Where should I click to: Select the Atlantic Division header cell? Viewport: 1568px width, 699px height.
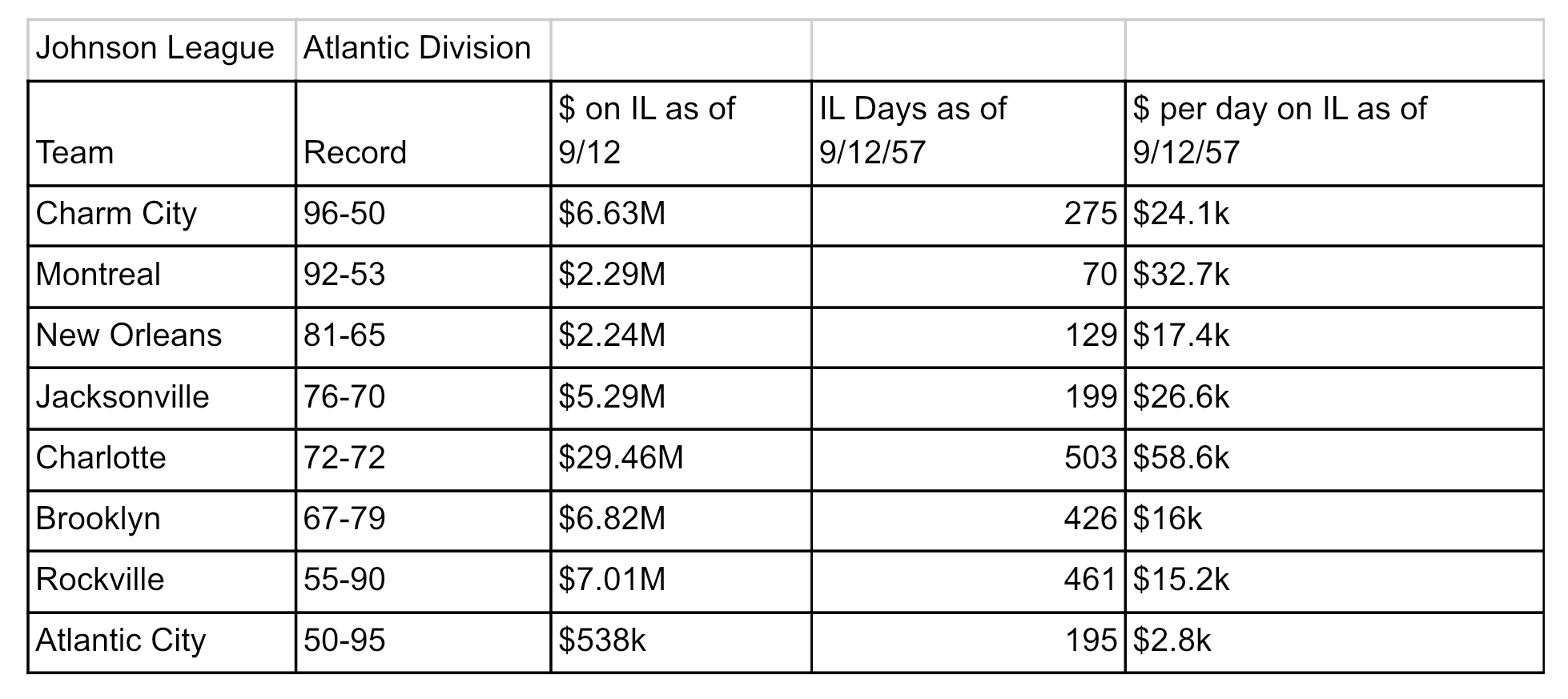coord(424,50)
